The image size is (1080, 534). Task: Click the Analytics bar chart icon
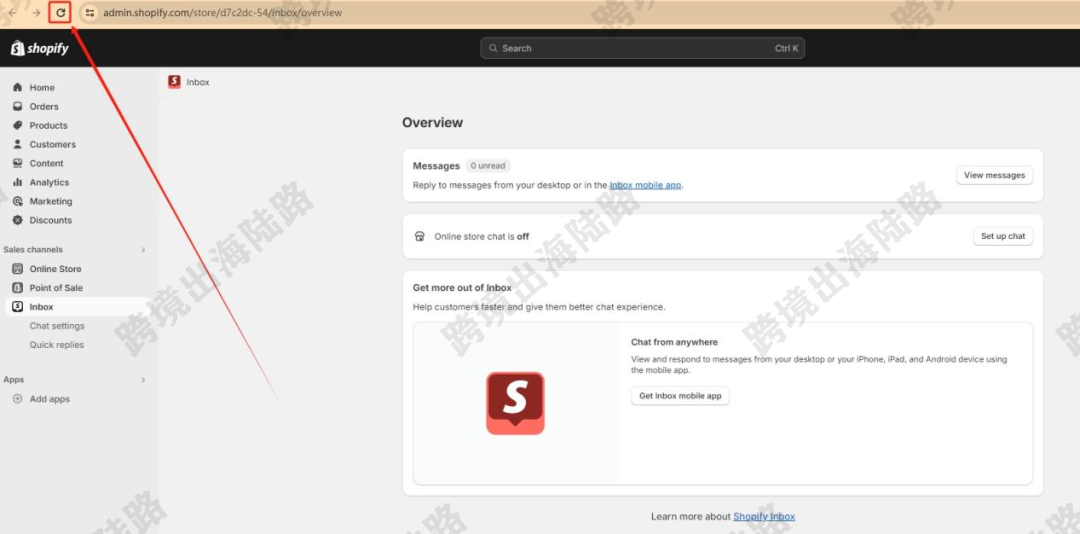point(18,182)
